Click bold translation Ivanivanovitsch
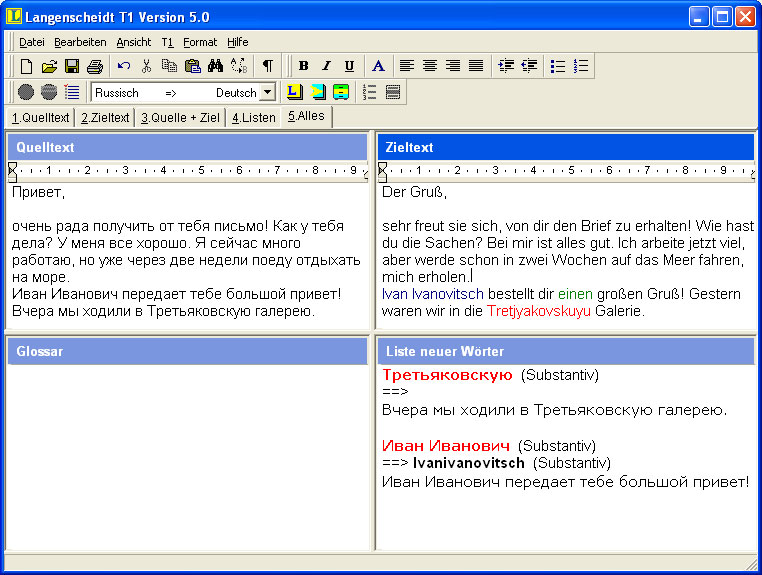Viewport: 762px width, 575px height. point(468,463)
